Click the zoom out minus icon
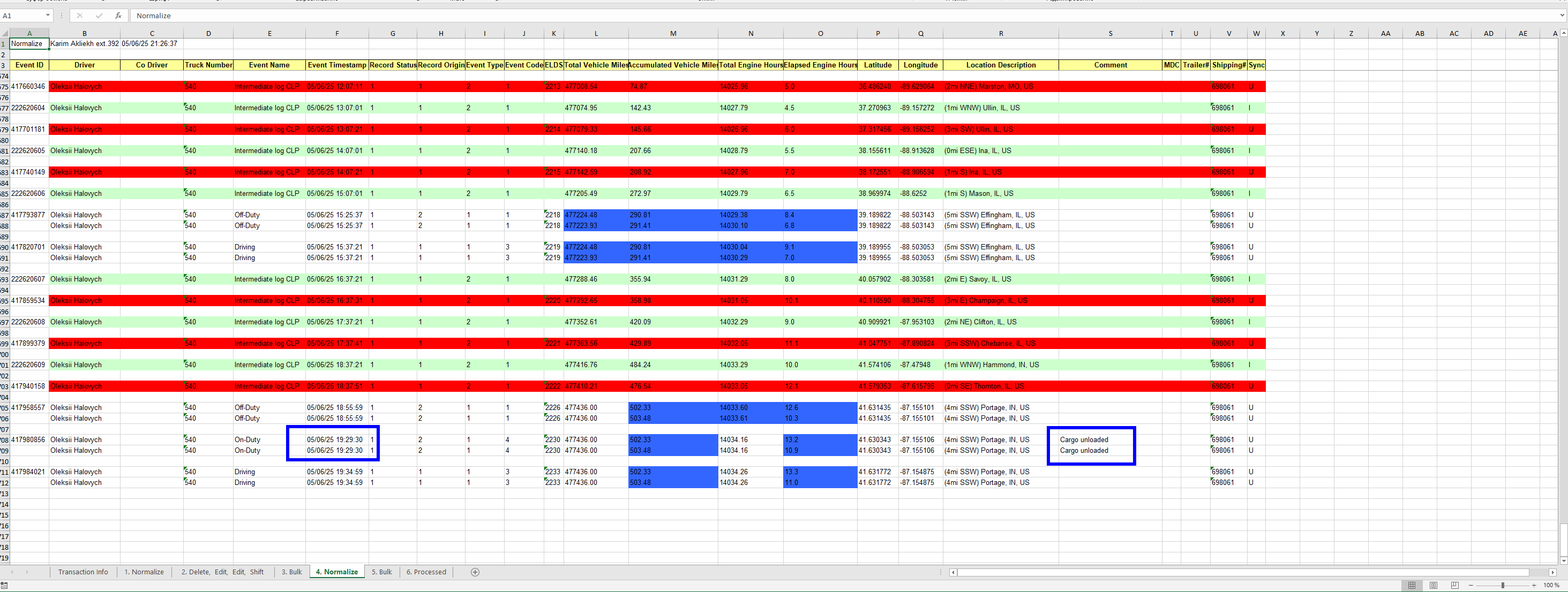The image size is (1568, 592). pos(1471,585)
